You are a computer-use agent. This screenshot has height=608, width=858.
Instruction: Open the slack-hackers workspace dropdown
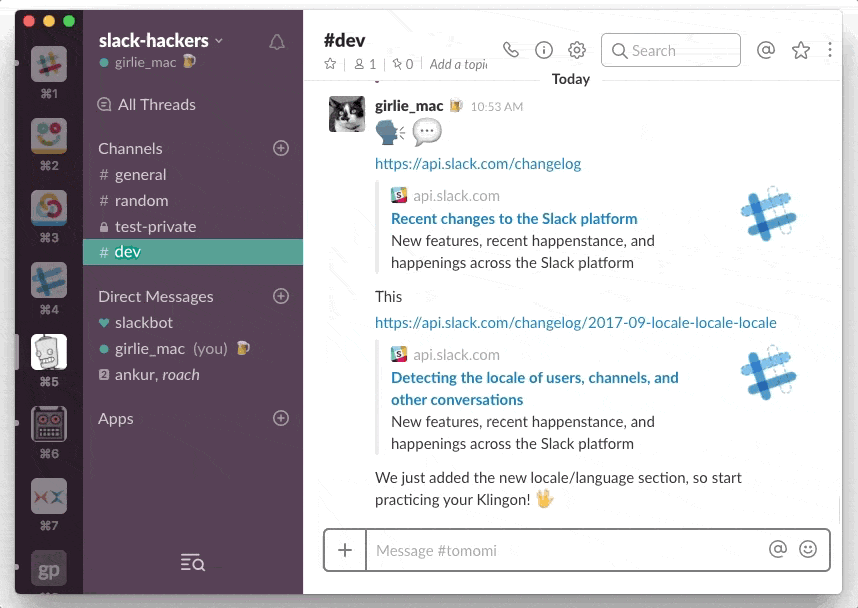(155, 40)
